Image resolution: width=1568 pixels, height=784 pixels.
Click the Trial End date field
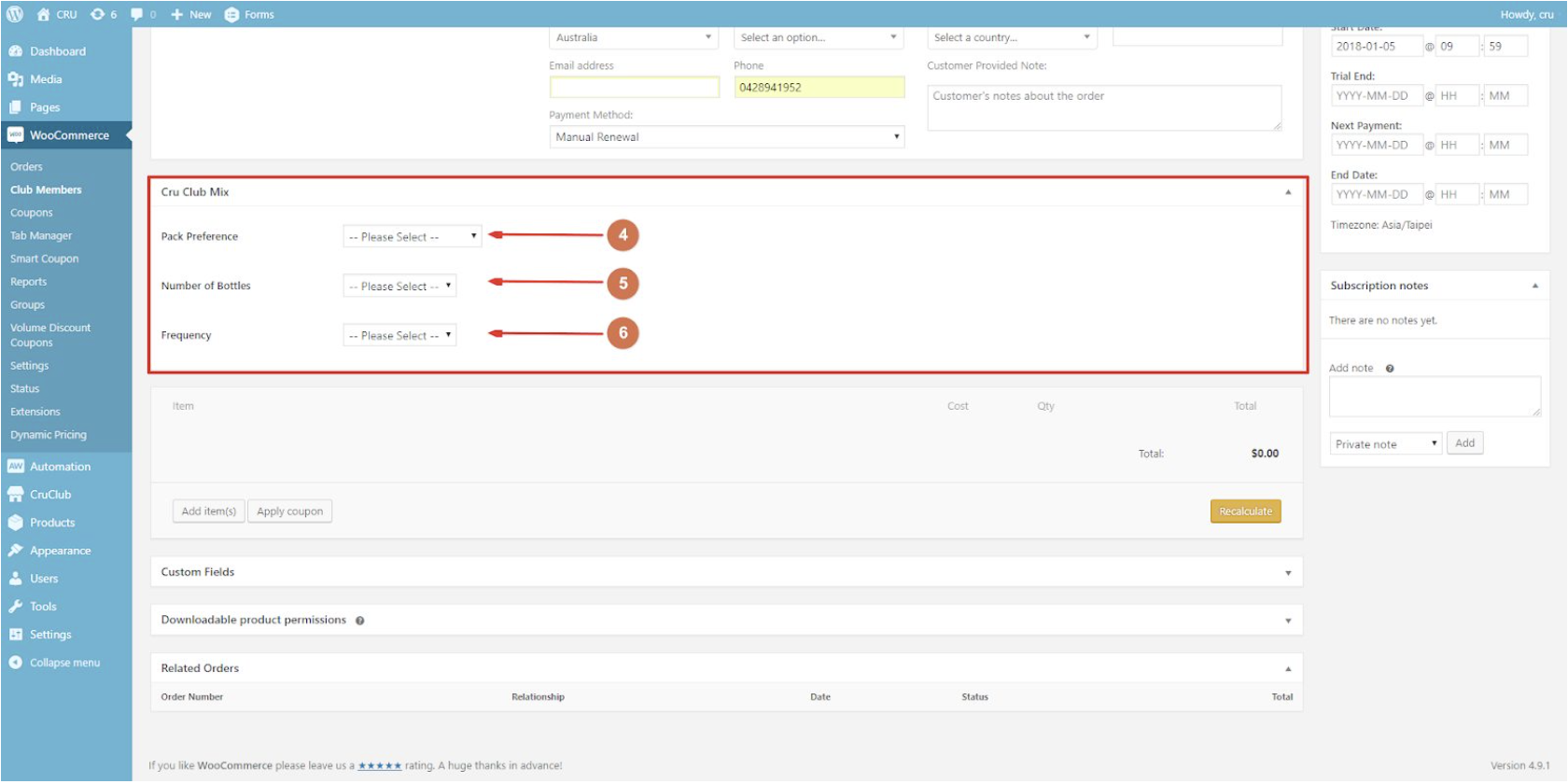click(1377, 95)
